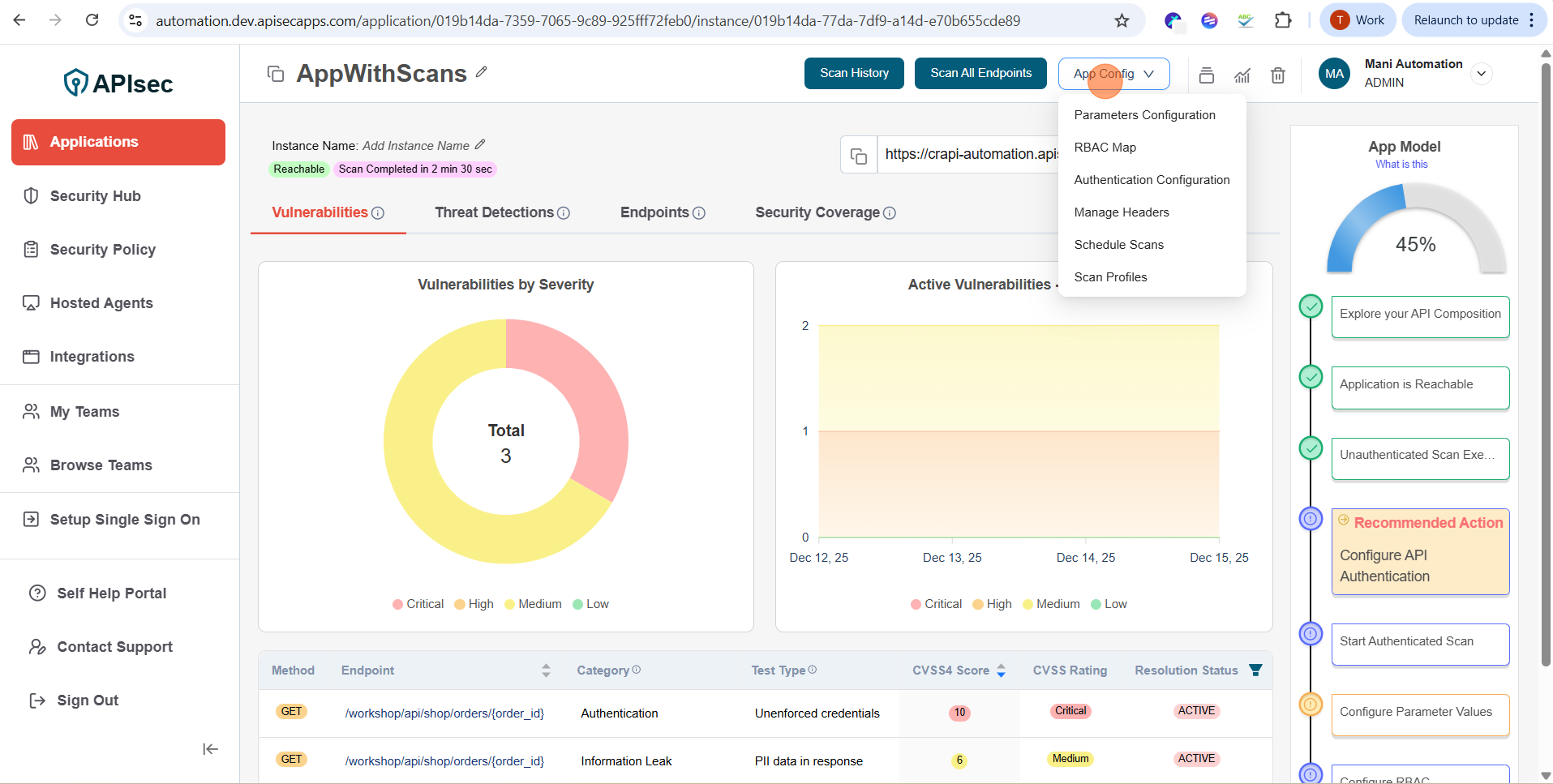
Task: Open the 'What is this' link
Action: pos(1401,165)
